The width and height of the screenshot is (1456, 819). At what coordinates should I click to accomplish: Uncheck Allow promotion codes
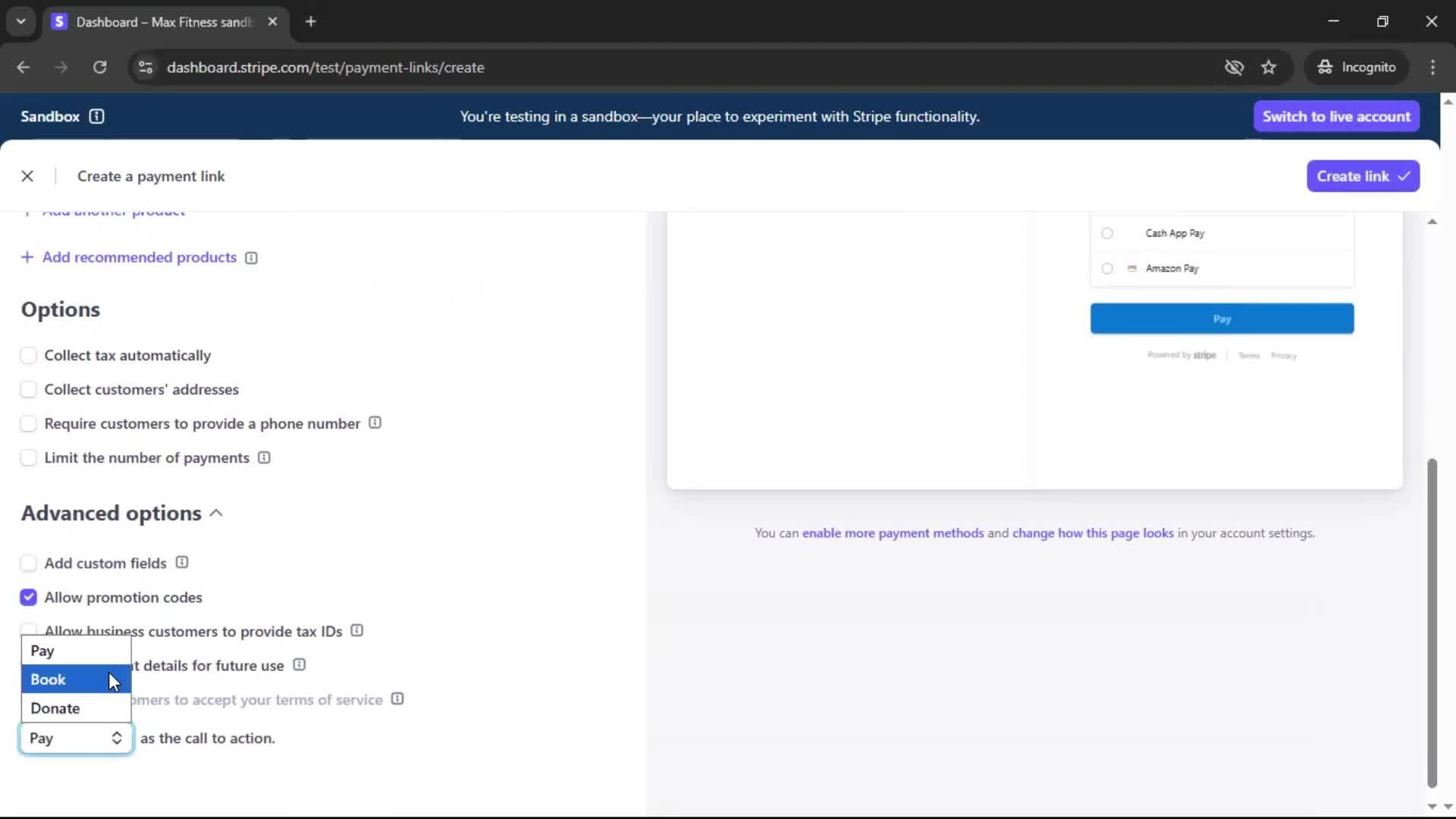point(29,598)
